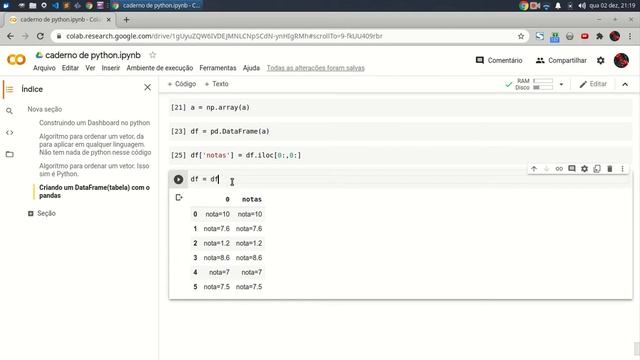Click the page vertical scrollbar
640x360 pixels.
(x=636, y=348)
